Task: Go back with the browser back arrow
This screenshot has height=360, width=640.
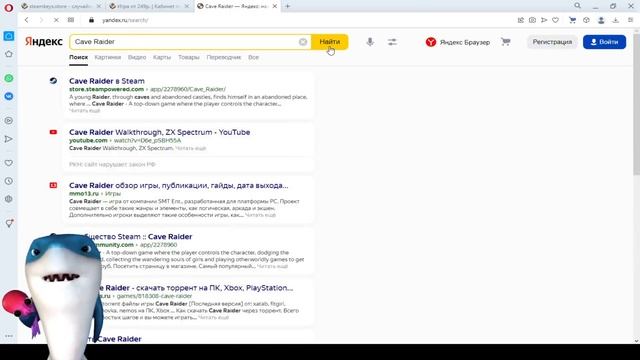Action: 27,20
